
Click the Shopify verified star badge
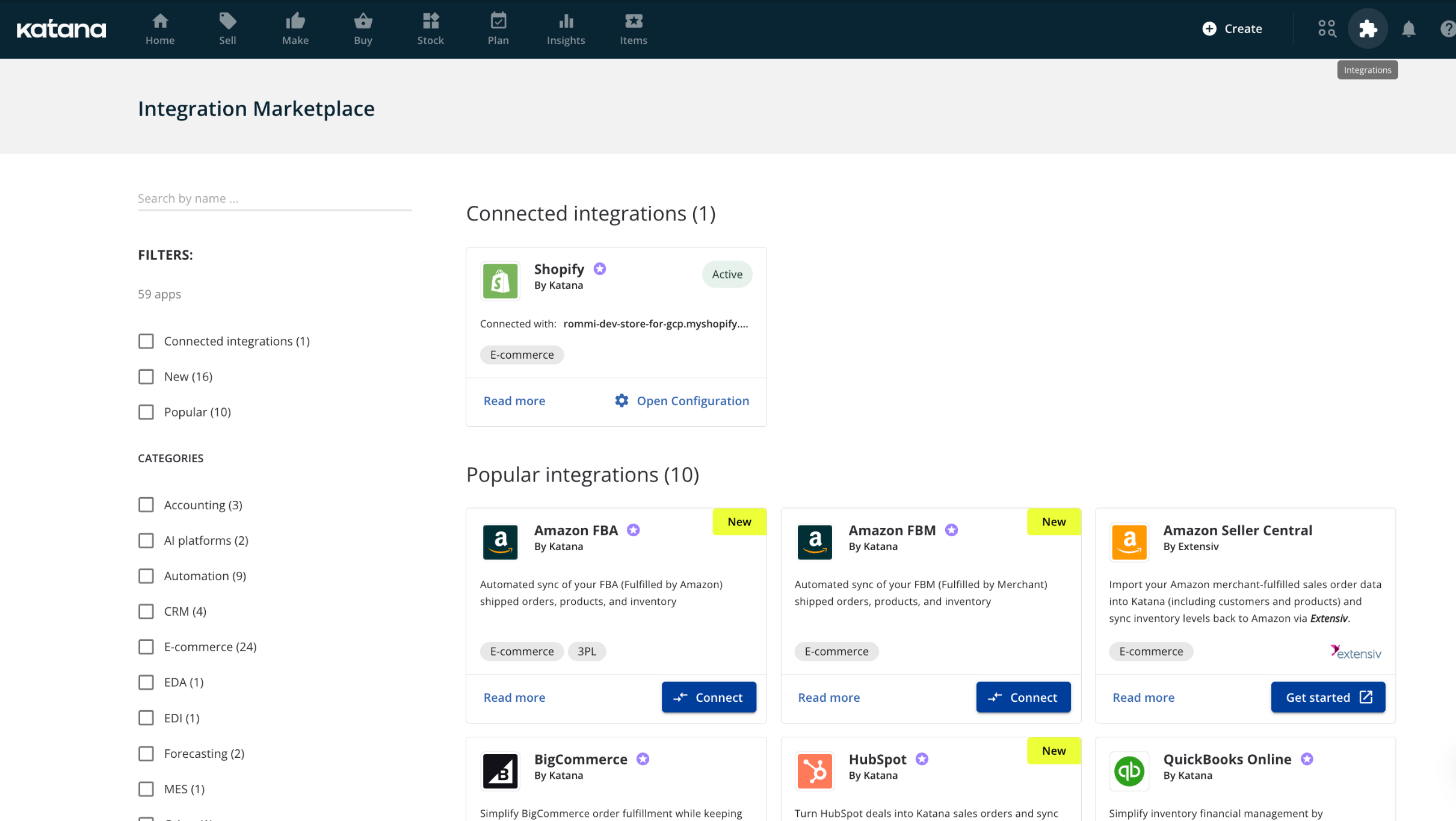point(600,269)
